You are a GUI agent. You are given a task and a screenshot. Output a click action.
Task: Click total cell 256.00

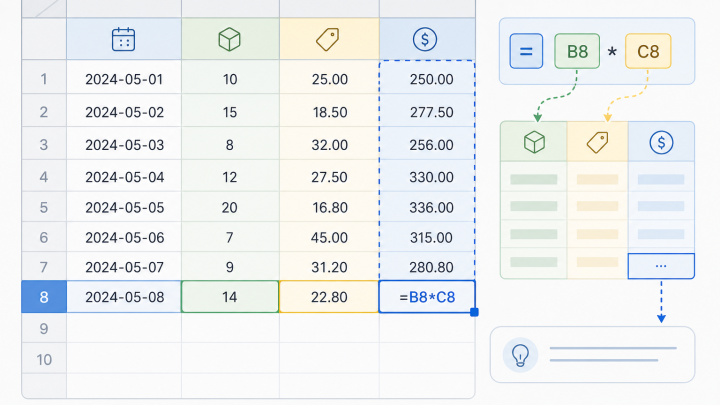click(427, 145)
